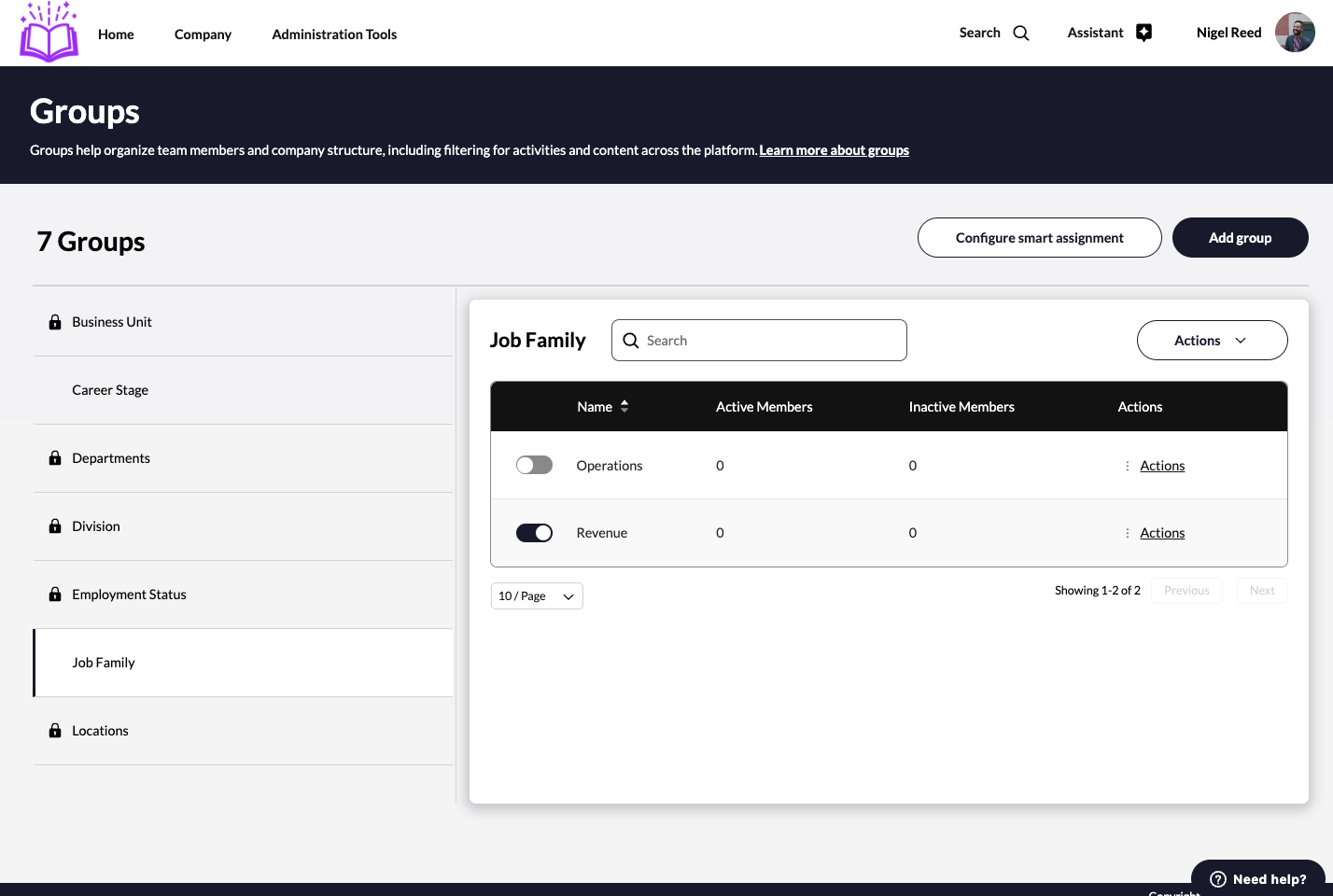Image resolution: width=1333 pixels, height=896 pixels.
Task: Click the sort arrows next to Name column
Action: click(624, 407)
